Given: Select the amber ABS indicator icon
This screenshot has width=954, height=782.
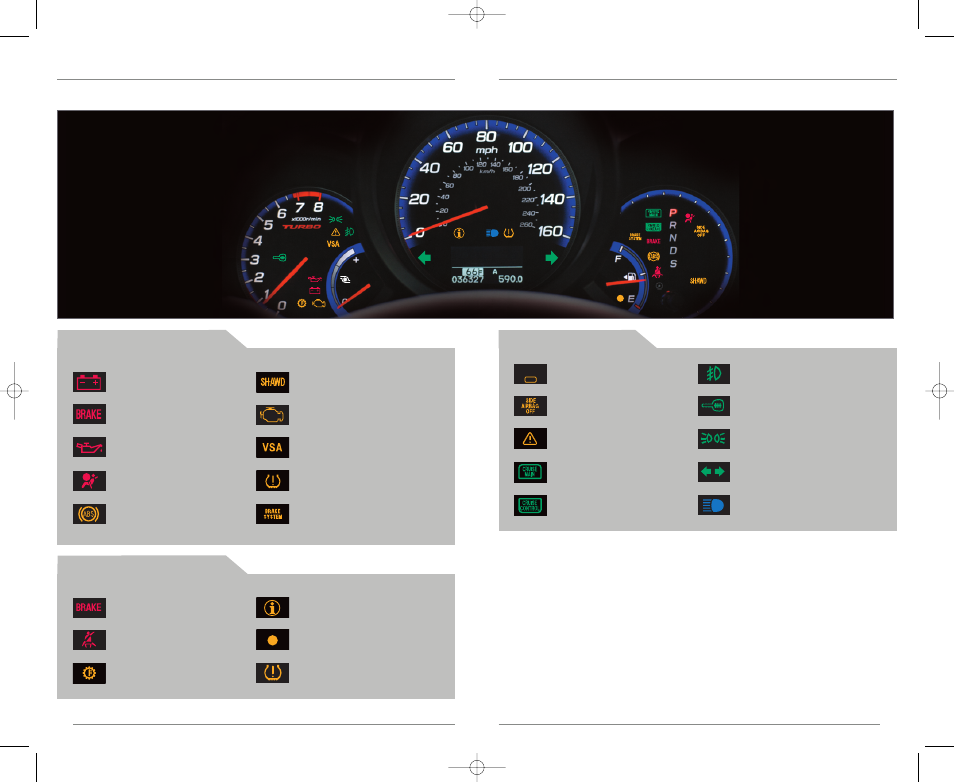Looking at the screenshot, I should point(89,514).
